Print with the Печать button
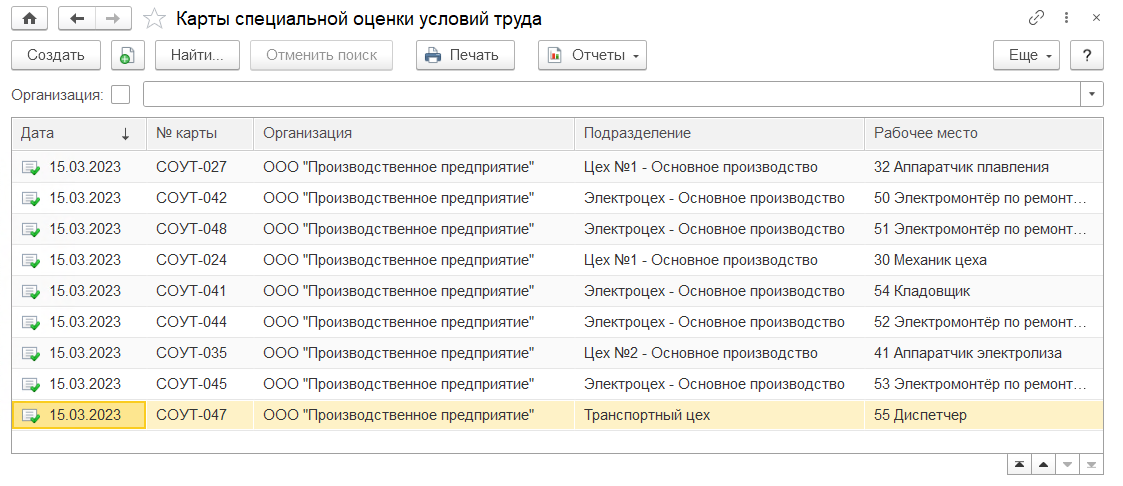1123x486 pixels. point(465,55)
